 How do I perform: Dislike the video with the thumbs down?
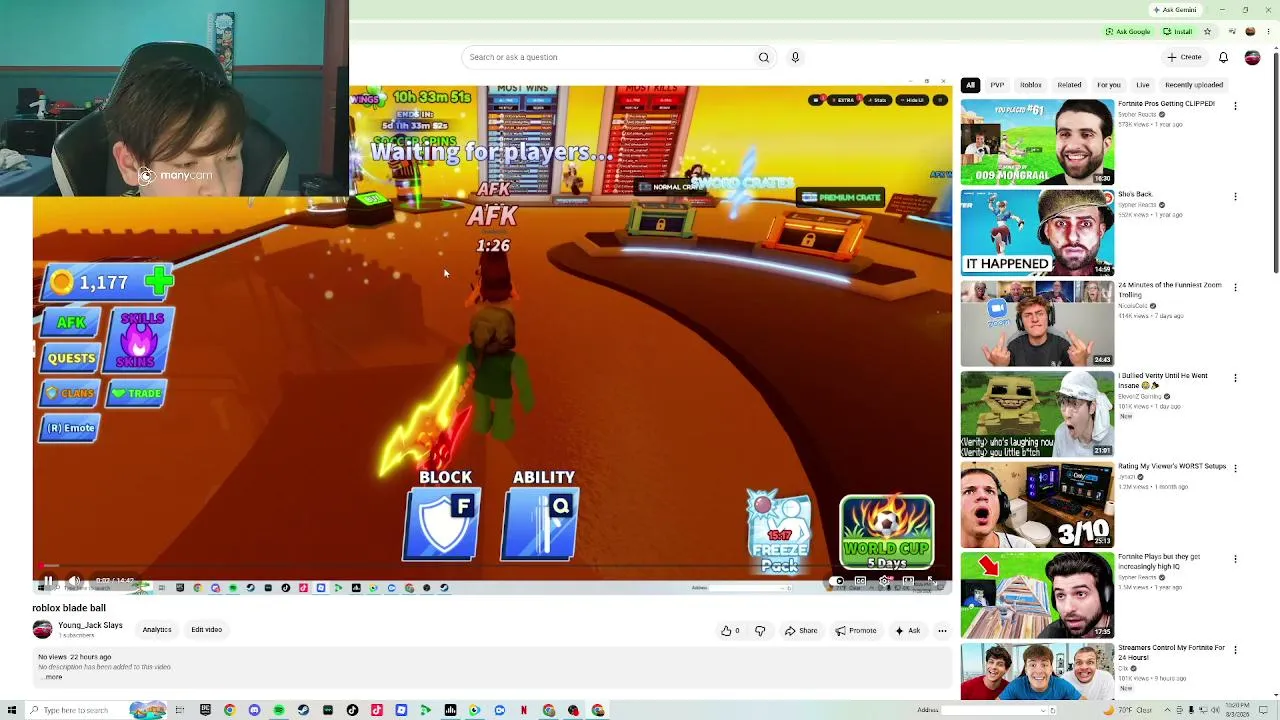760,631
